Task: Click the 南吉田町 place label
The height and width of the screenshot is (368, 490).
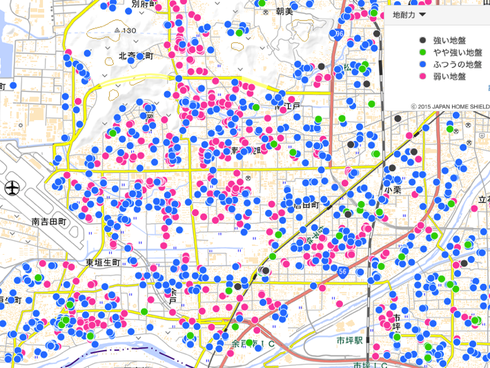Action: 49,222
